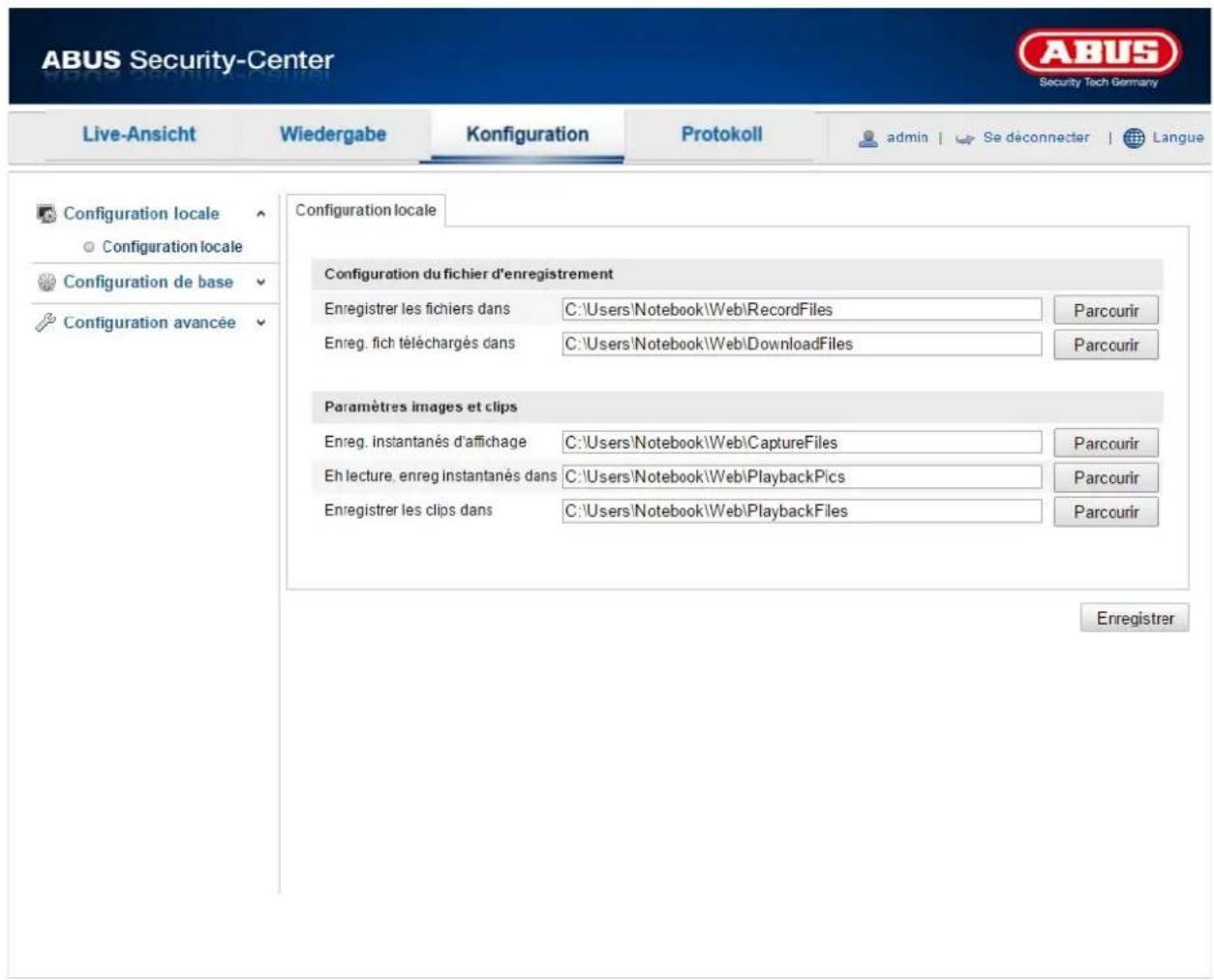Click the admin username link
Viewport: 1214px width, 980px height.
point(907,138)
